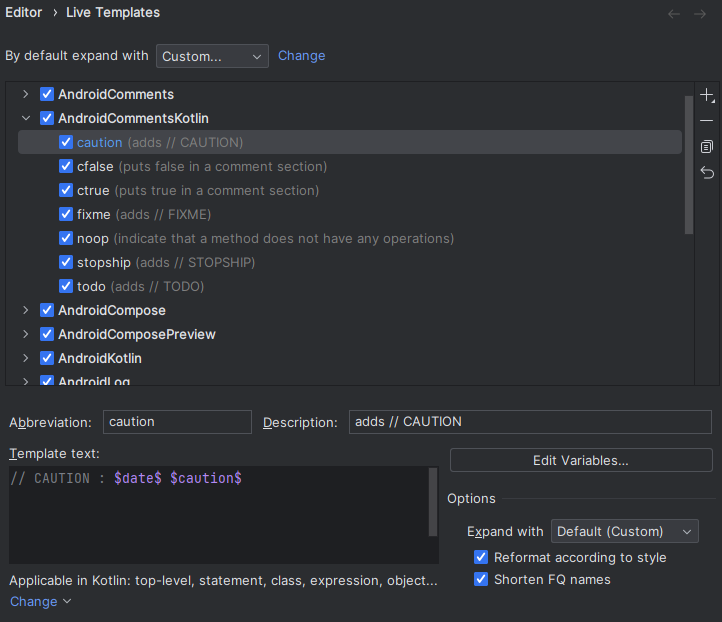Screen dimensions: 722x622
Task: Click the Duplicate template icon
Action: tap(707, 147)
